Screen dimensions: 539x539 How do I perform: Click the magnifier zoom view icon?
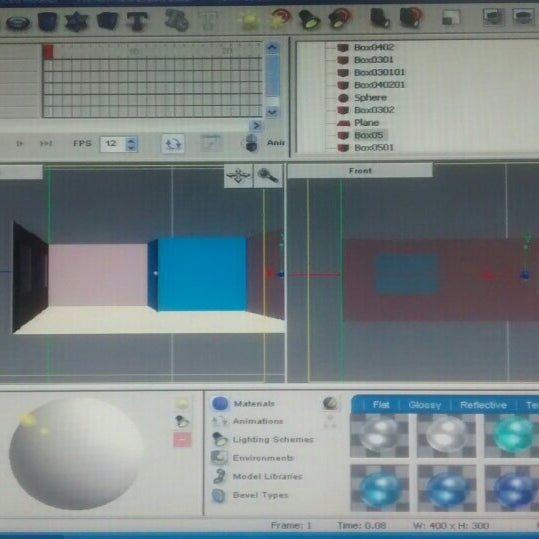point(268,176)
